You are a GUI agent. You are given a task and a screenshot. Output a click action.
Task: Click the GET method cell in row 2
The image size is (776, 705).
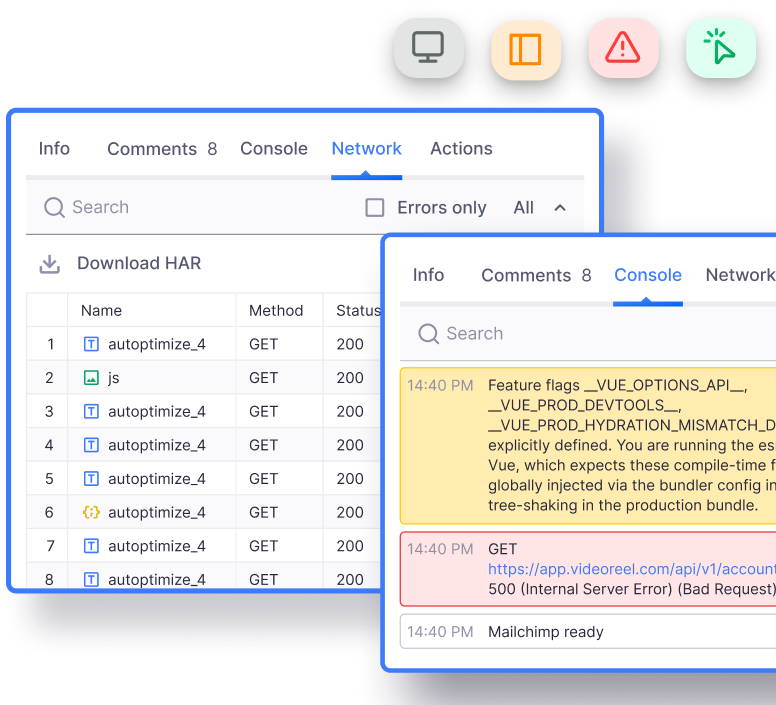point(263,377)
